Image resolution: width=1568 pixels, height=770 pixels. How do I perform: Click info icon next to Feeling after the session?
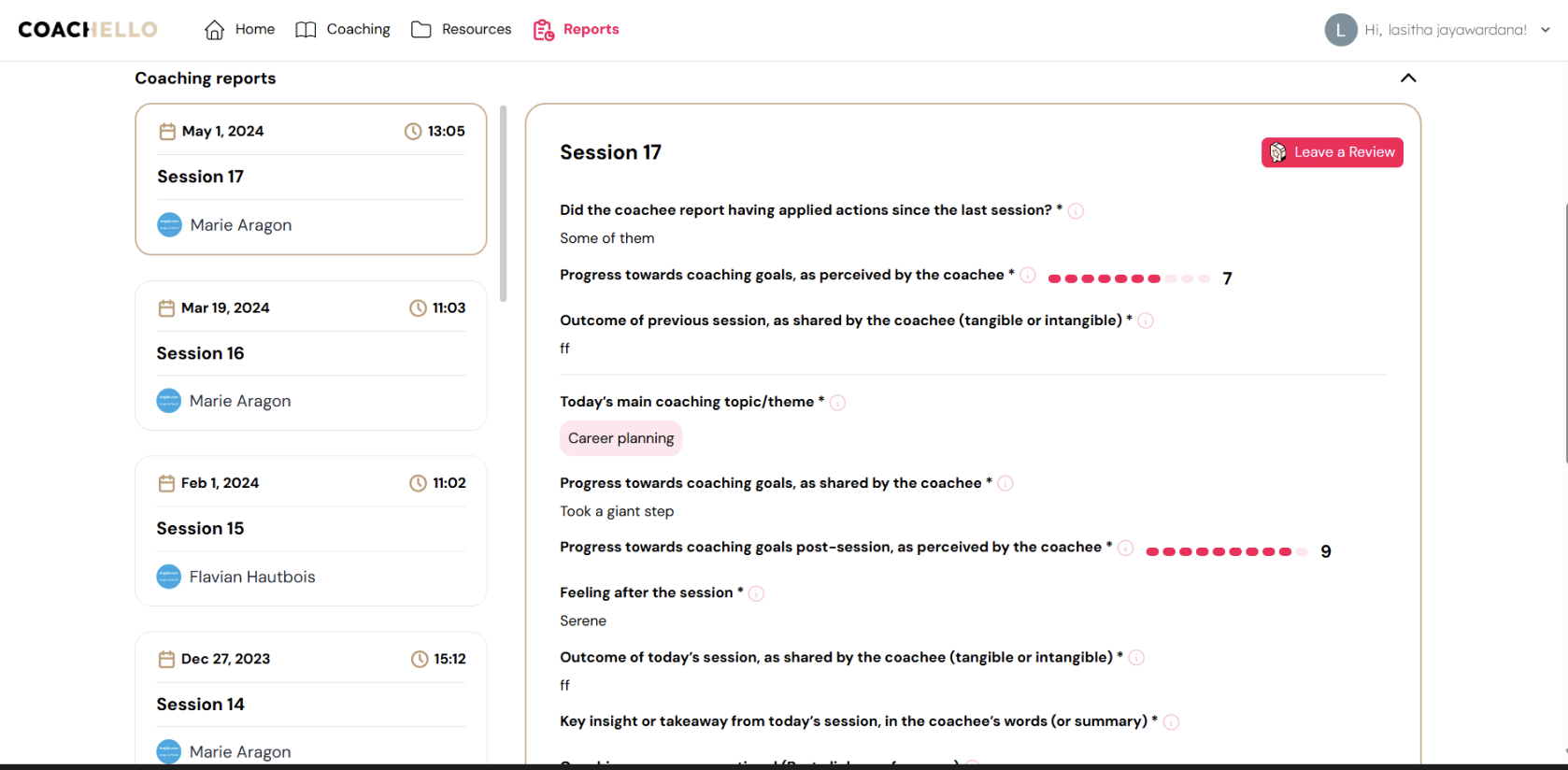click(756, 593)
